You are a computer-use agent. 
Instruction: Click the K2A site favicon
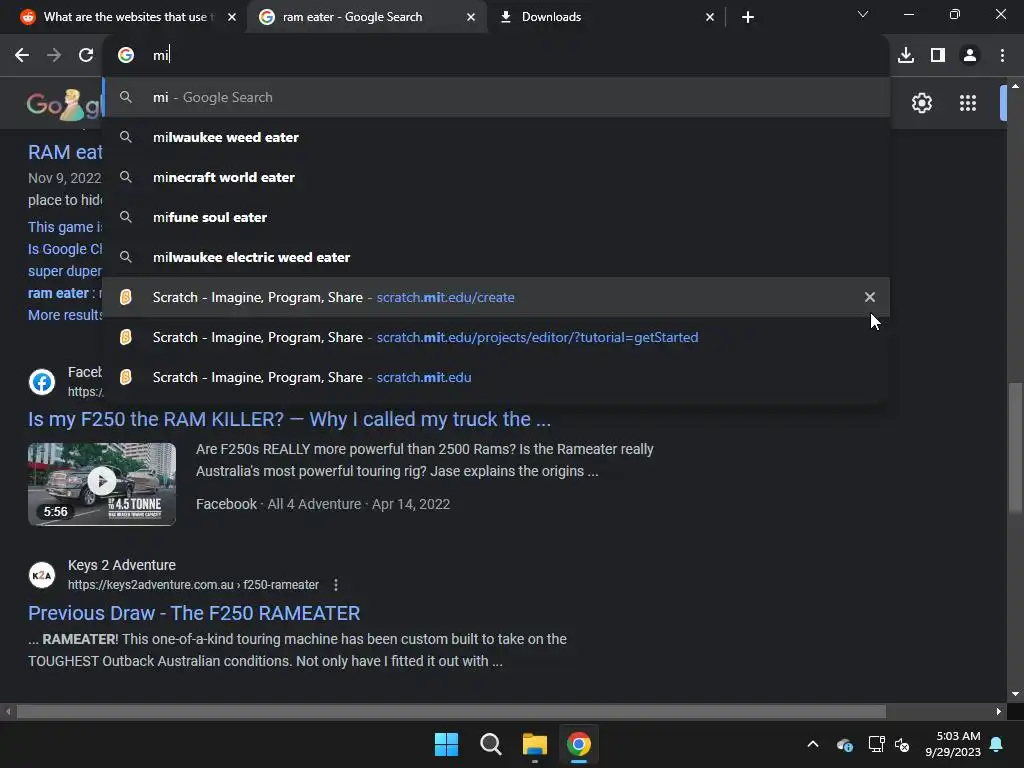pos(42,575)
